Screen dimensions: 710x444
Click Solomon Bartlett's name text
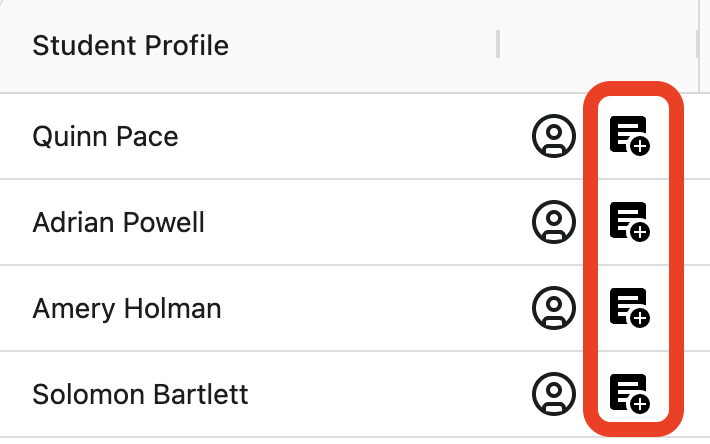[x=140, y=394]
